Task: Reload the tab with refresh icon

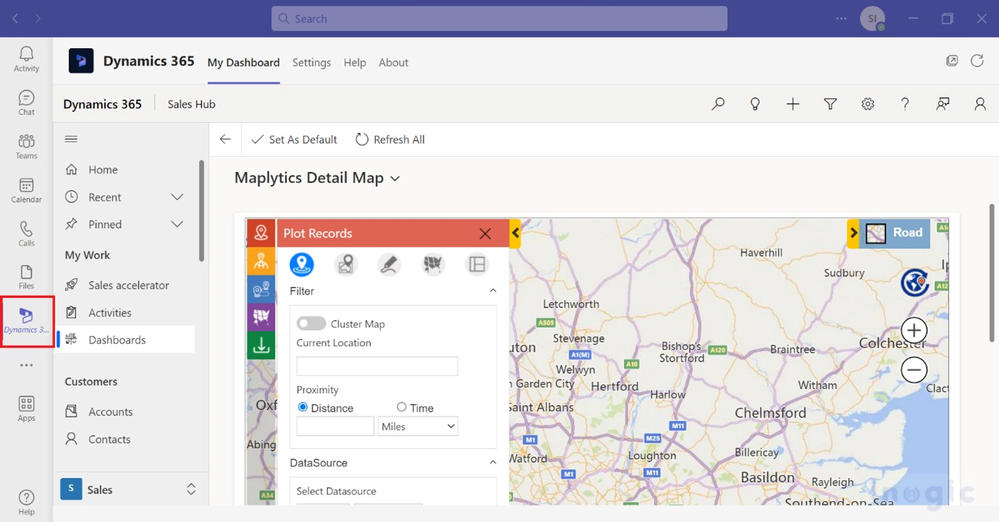Action: click(977, 61)
